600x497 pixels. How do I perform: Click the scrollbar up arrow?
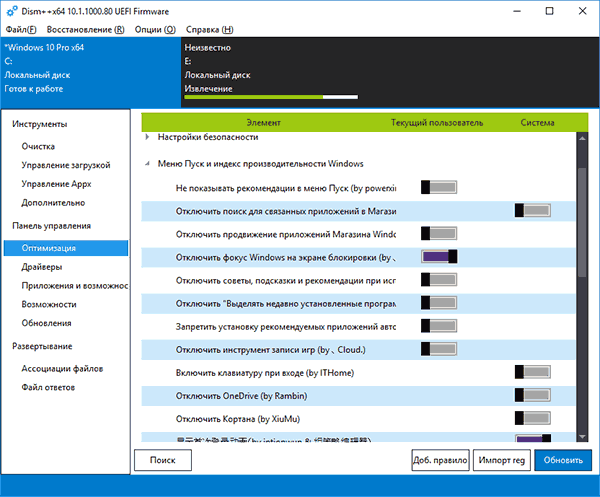point(582,138)
